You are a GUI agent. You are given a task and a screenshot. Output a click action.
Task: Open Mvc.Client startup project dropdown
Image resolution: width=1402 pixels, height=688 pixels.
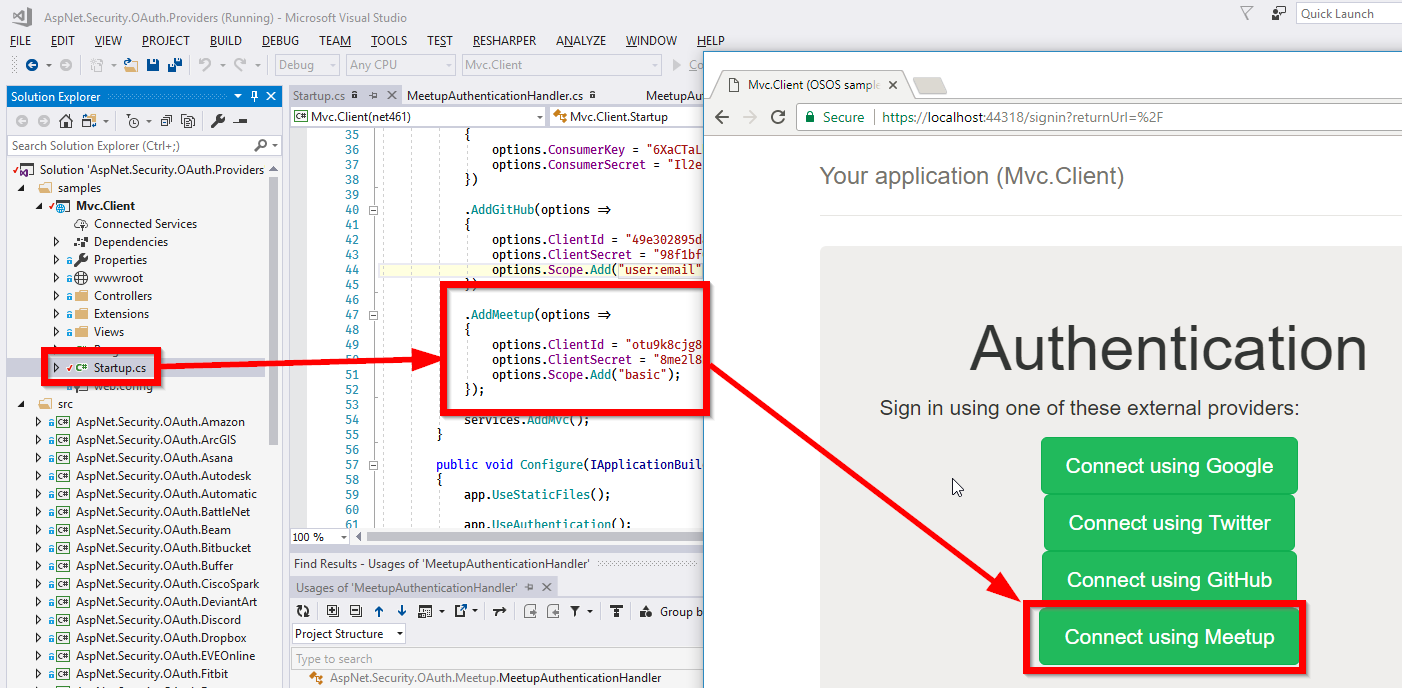point(560,65)
